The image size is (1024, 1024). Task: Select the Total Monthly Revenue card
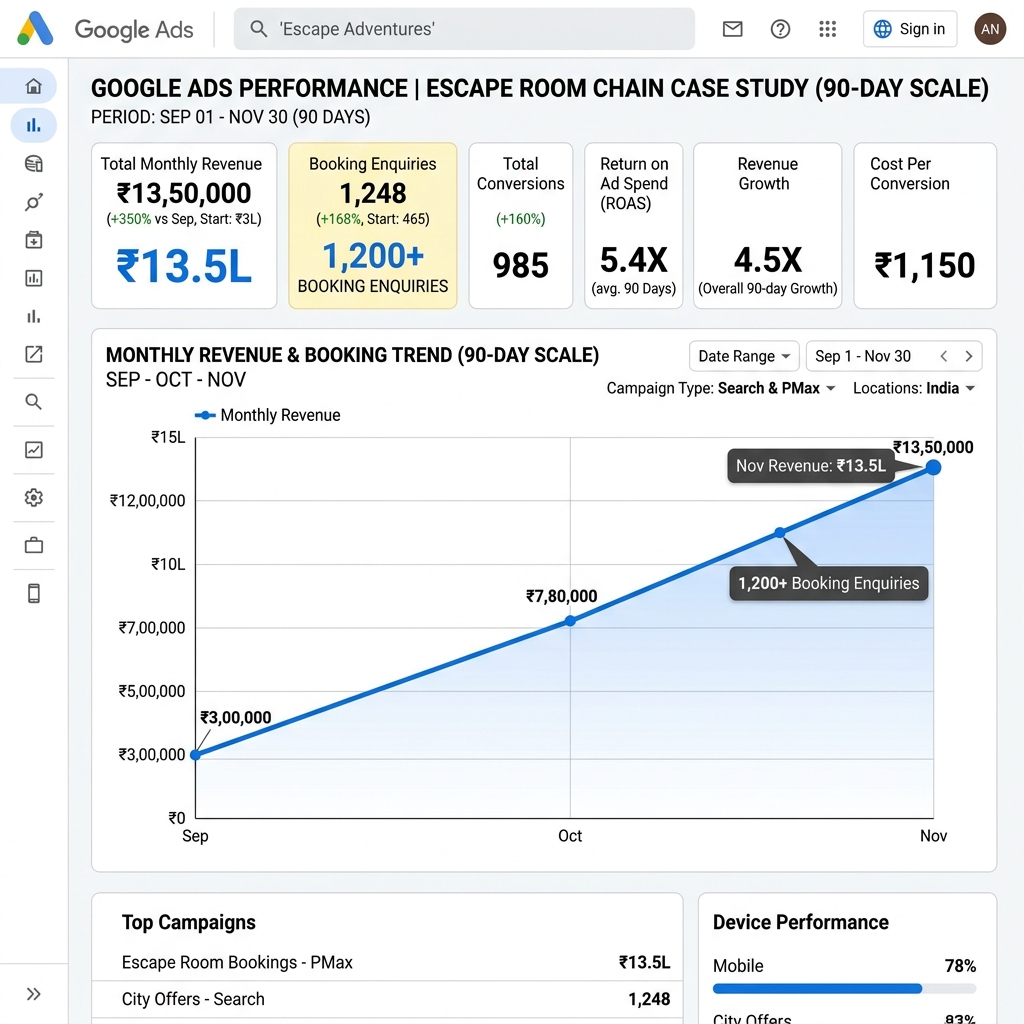coord(184,225)
